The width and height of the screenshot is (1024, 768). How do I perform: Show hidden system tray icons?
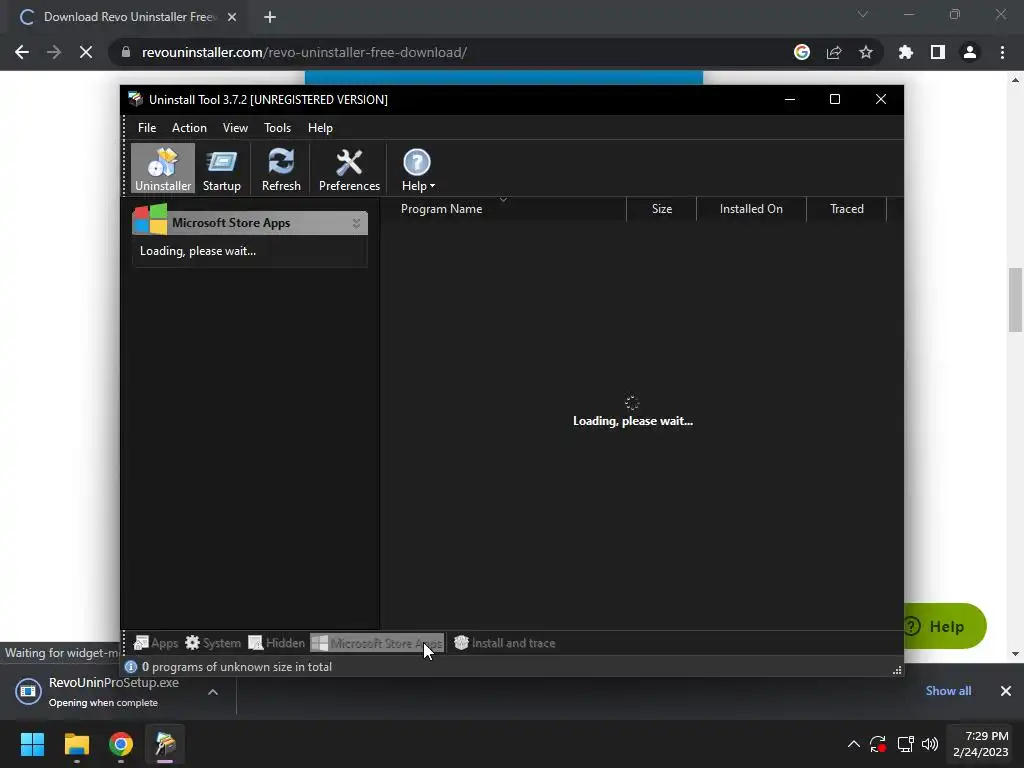854,744
